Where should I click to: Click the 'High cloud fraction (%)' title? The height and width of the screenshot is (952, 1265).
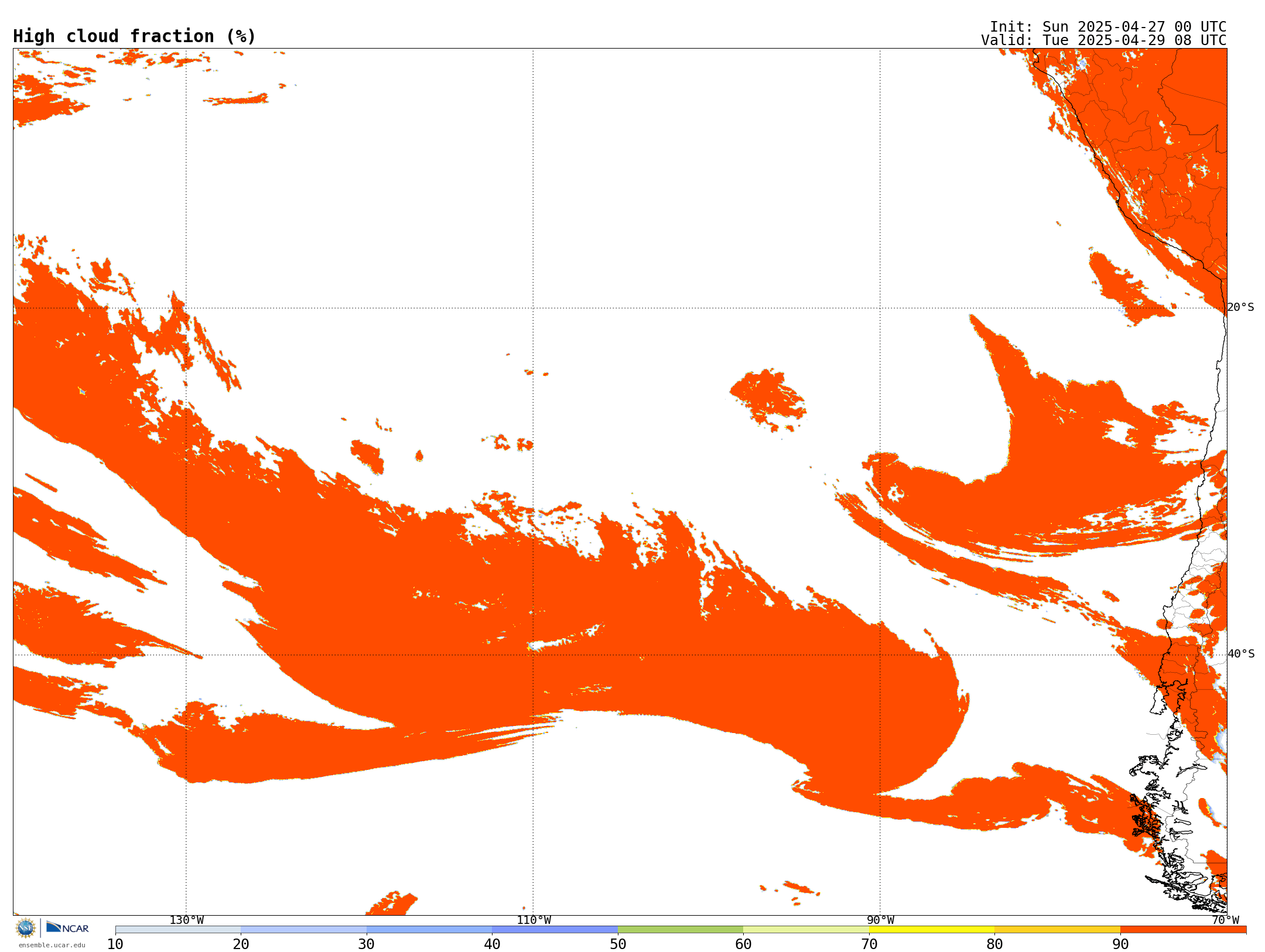click(135, 36)
